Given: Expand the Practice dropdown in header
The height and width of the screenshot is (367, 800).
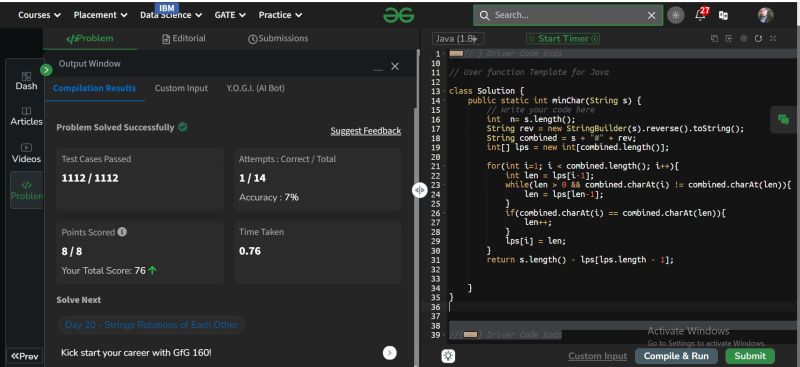Looking at the screenshot, I should point(280,15).
